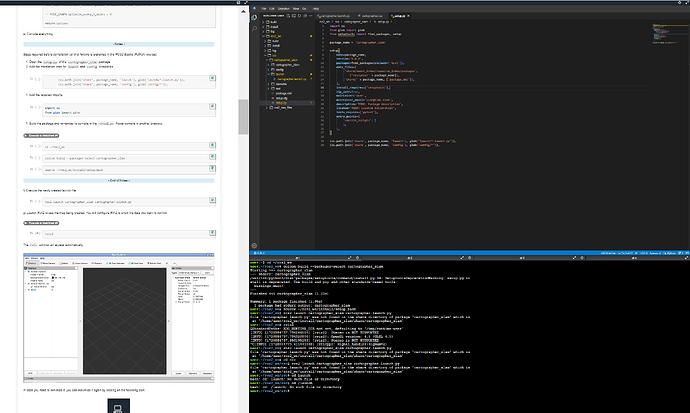This screenshot has height=413, width=690.
Task: Select terminal tab #2
Action: [409, 258]
